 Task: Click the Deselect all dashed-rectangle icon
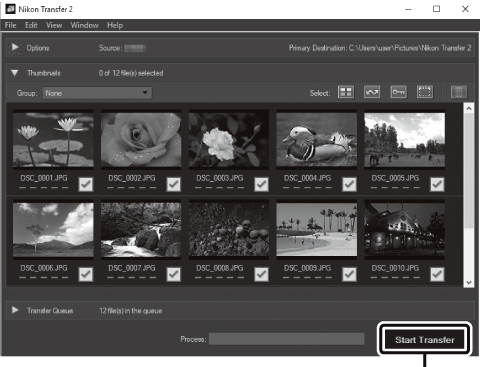point(425,92)
